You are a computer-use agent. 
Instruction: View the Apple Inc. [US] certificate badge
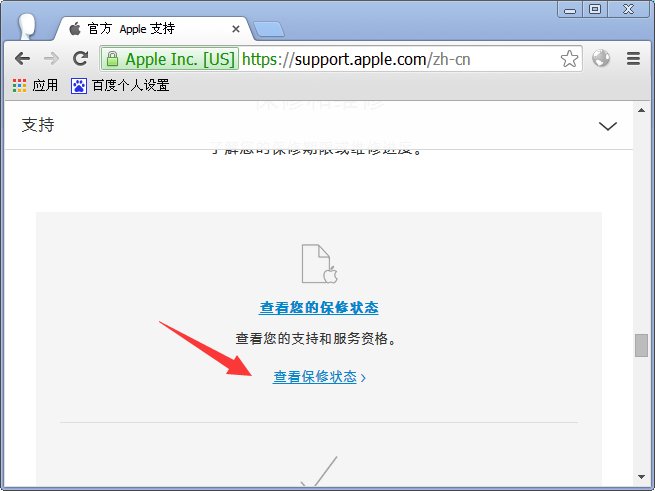(x=170, y=59)
